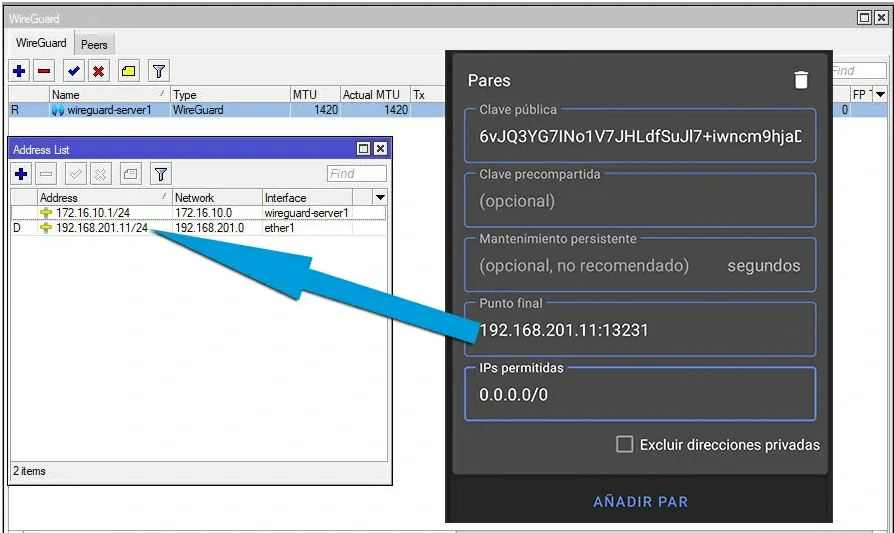Open WireGuard table column dropdown arrow
This screenshot has width=894, height=533.
click(880, 94)
